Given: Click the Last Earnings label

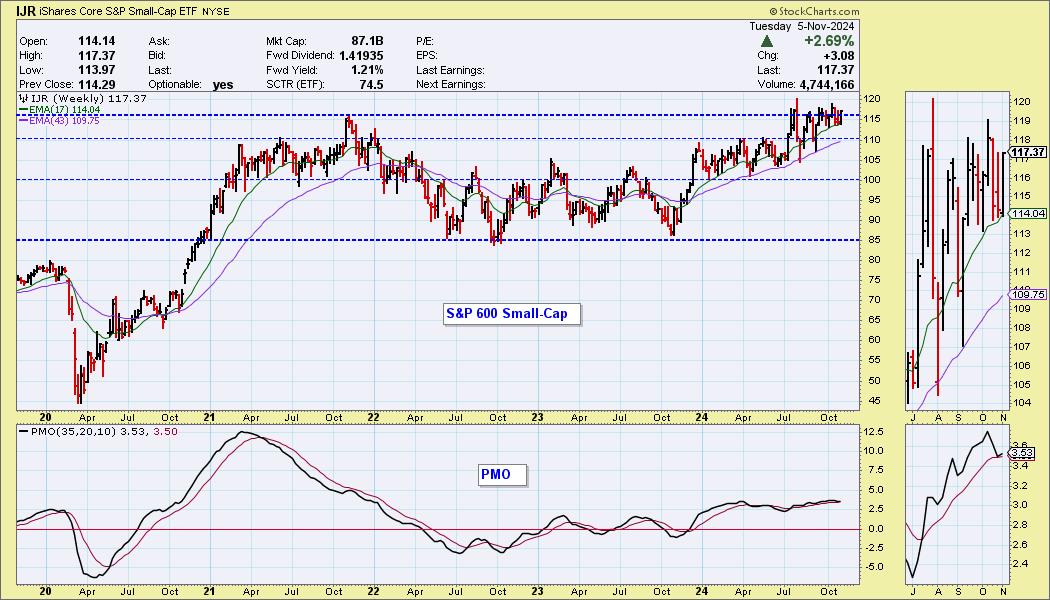Looking at the screenshot, I should pyautogui.click(x=450, y=70).
